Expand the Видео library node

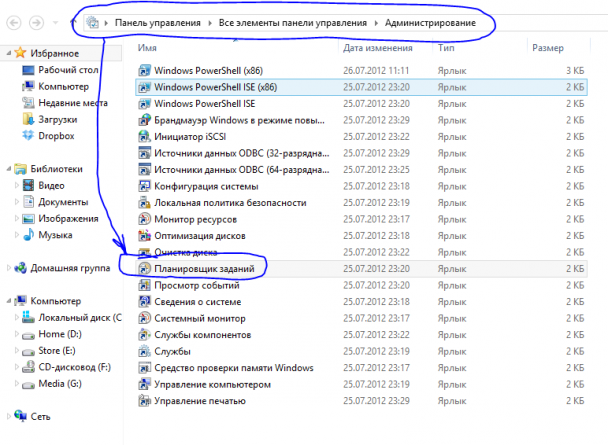(16, 185)
